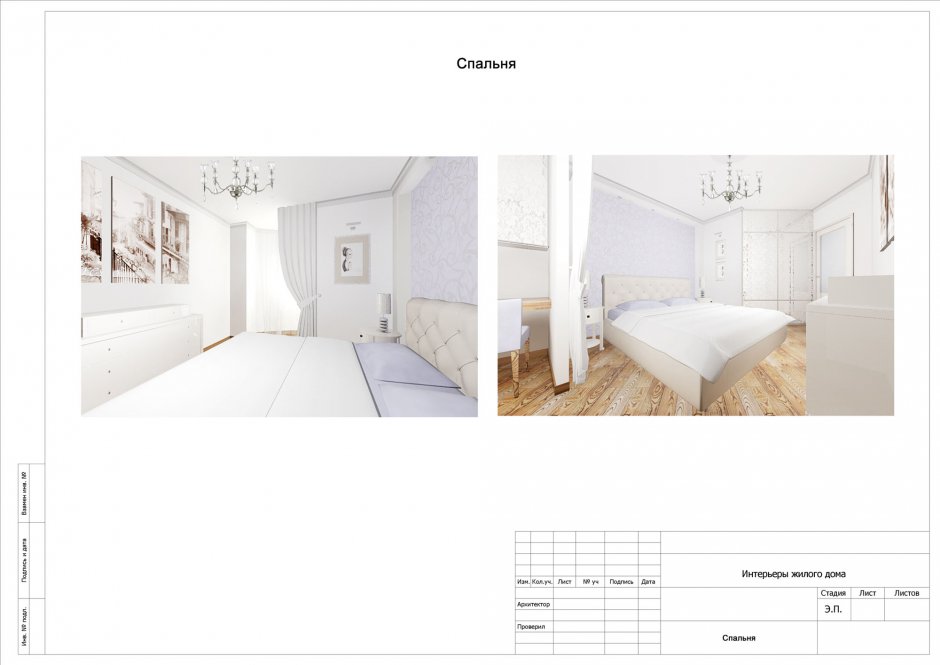This screenshot has width=940, height=665.
Task: Click the white dresser in the left render
Action: point(140,350)
